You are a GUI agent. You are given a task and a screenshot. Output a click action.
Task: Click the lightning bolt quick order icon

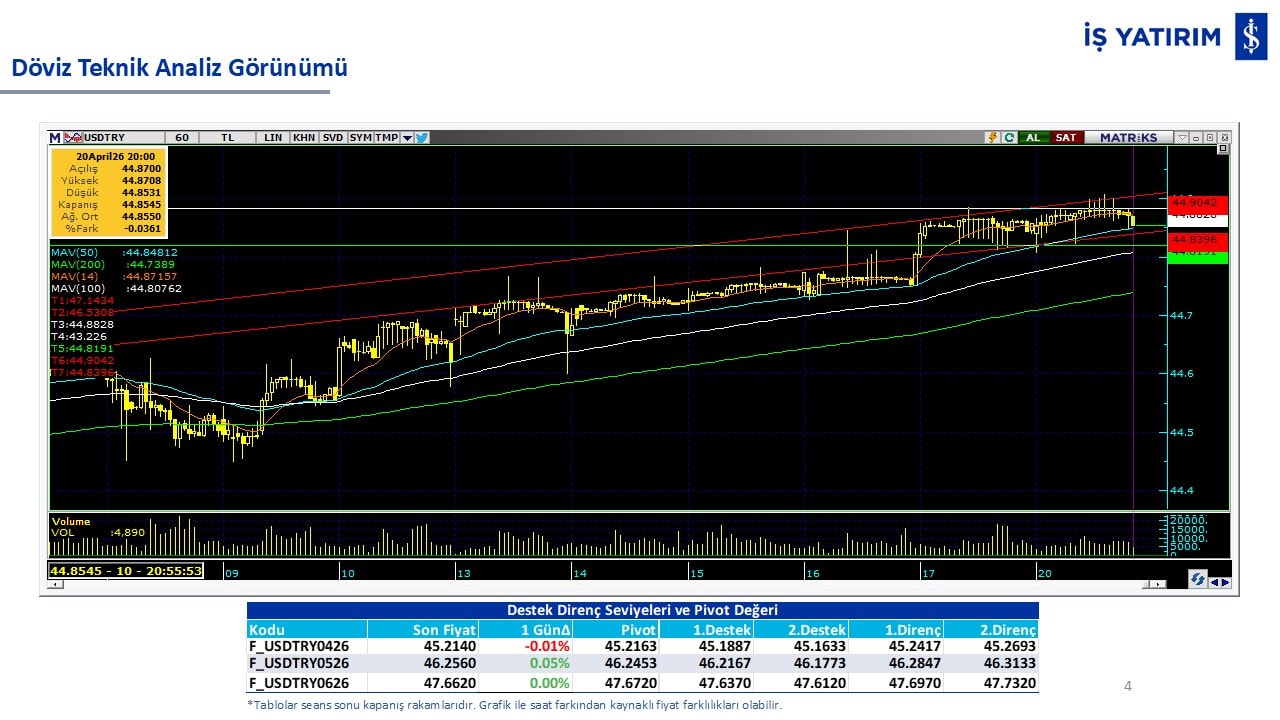coord(992,137)
